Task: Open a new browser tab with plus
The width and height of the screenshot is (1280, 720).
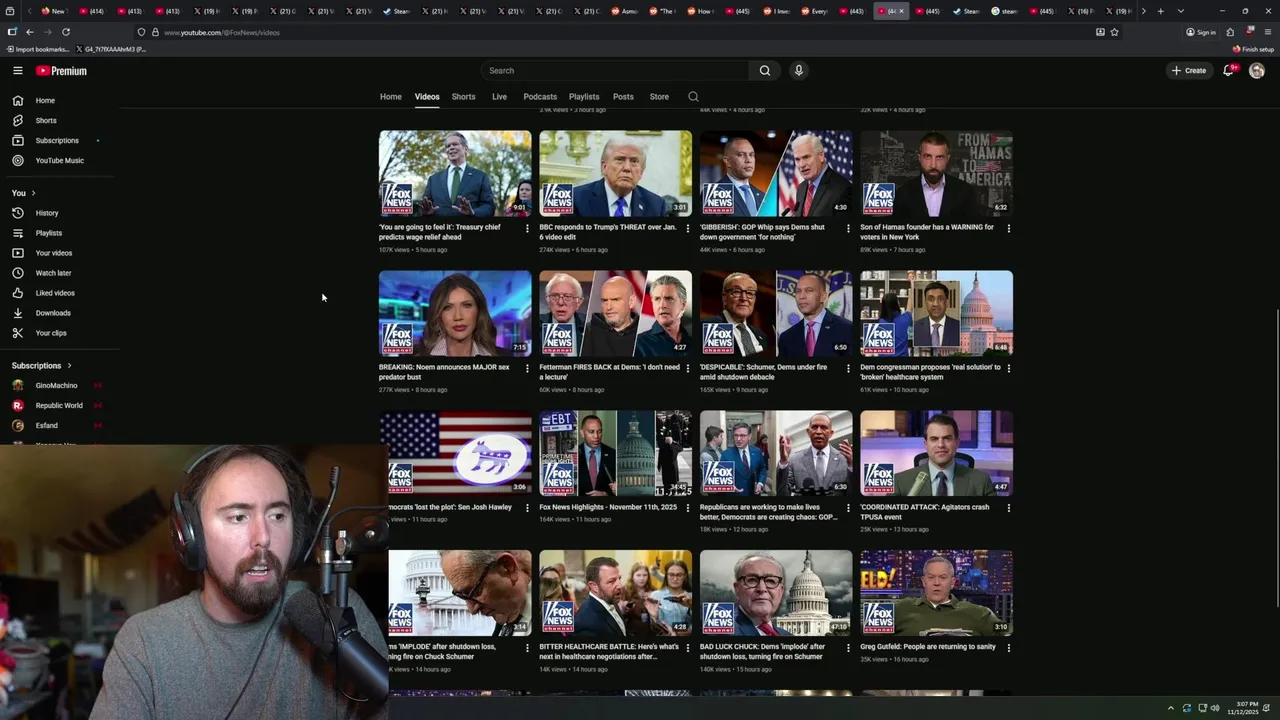Action: [1160, 11]
